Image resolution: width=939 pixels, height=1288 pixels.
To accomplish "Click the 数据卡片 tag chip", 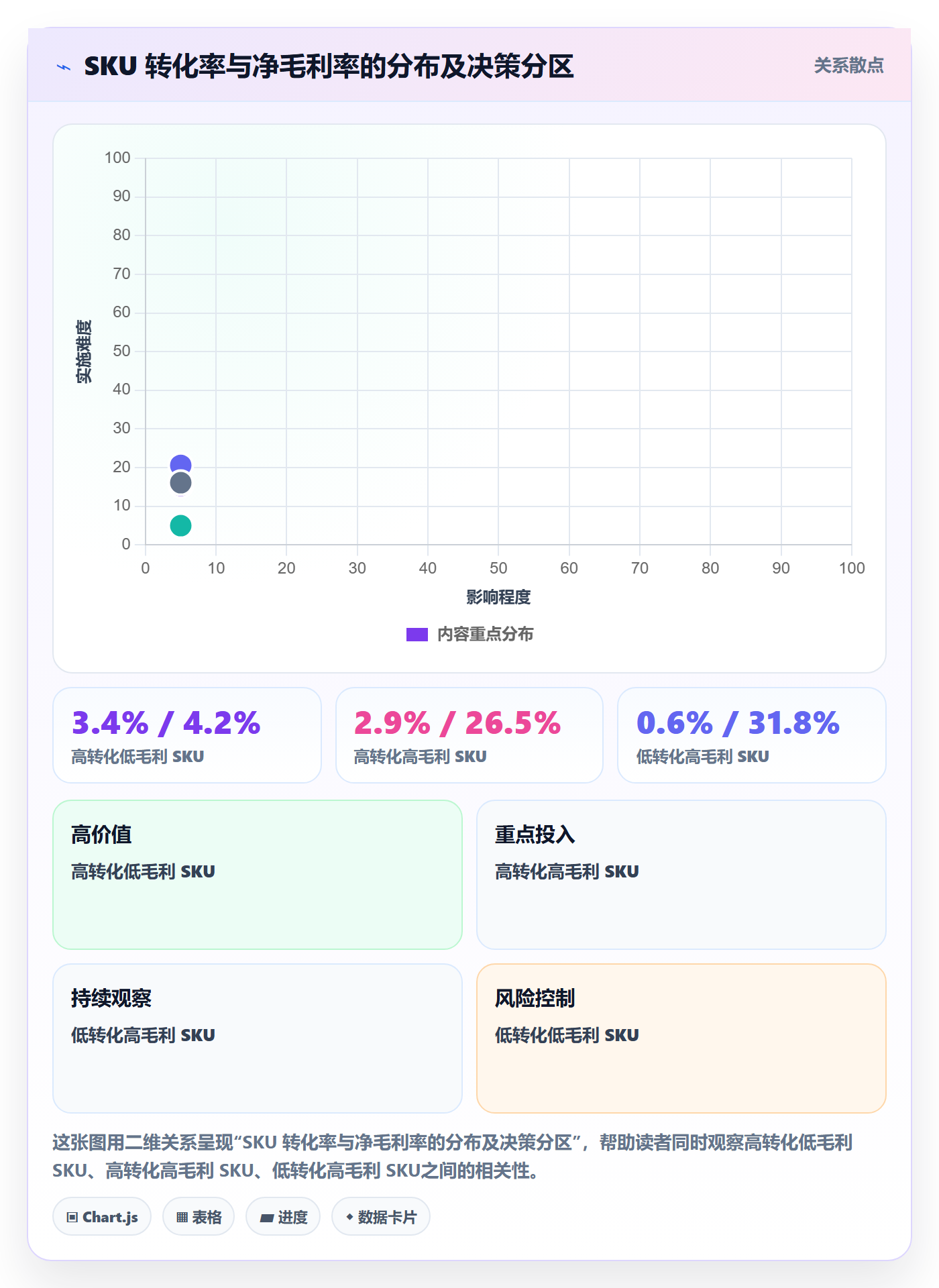I will coord(381,1217).
